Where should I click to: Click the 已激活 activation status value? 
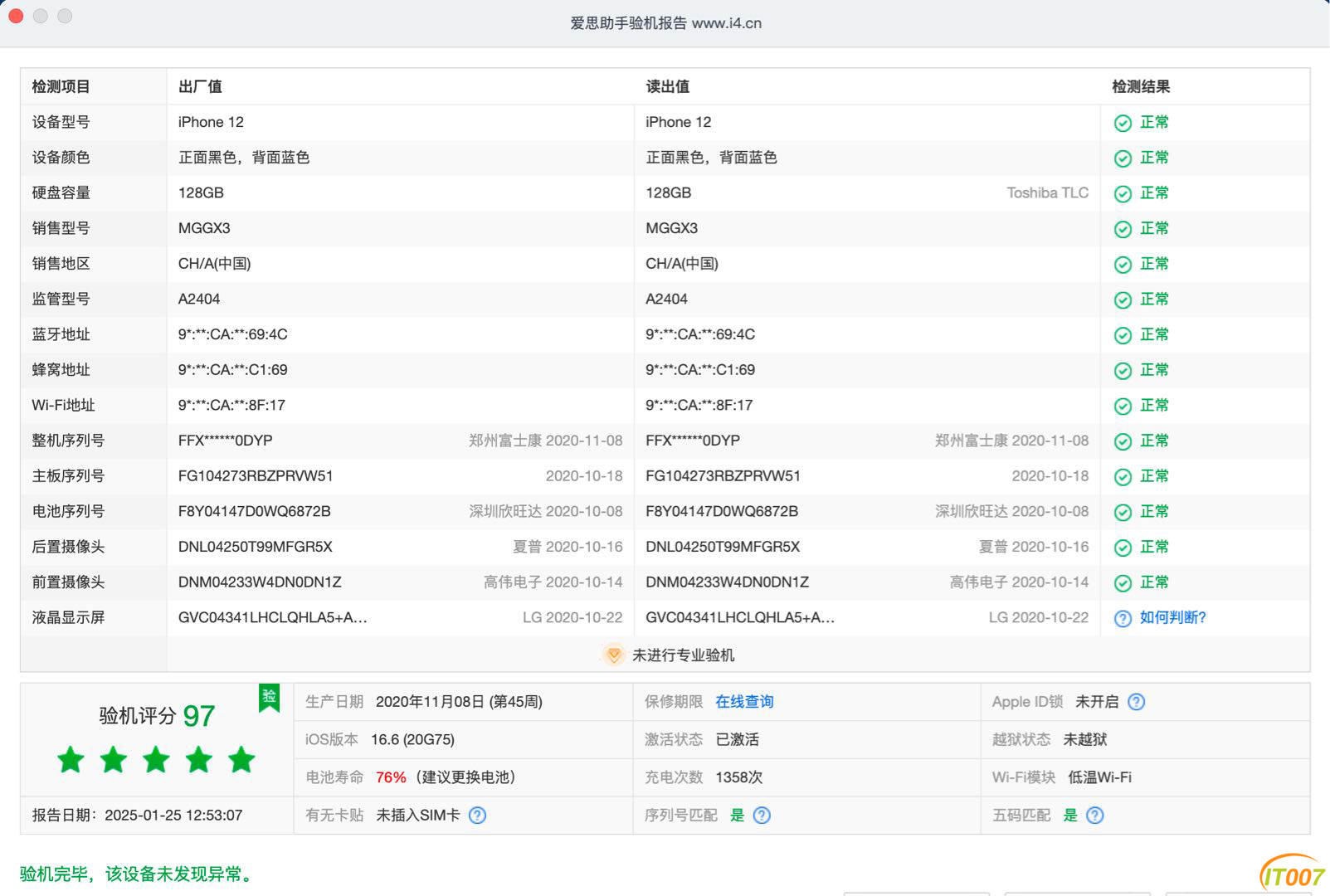click(x=737, y=739)
